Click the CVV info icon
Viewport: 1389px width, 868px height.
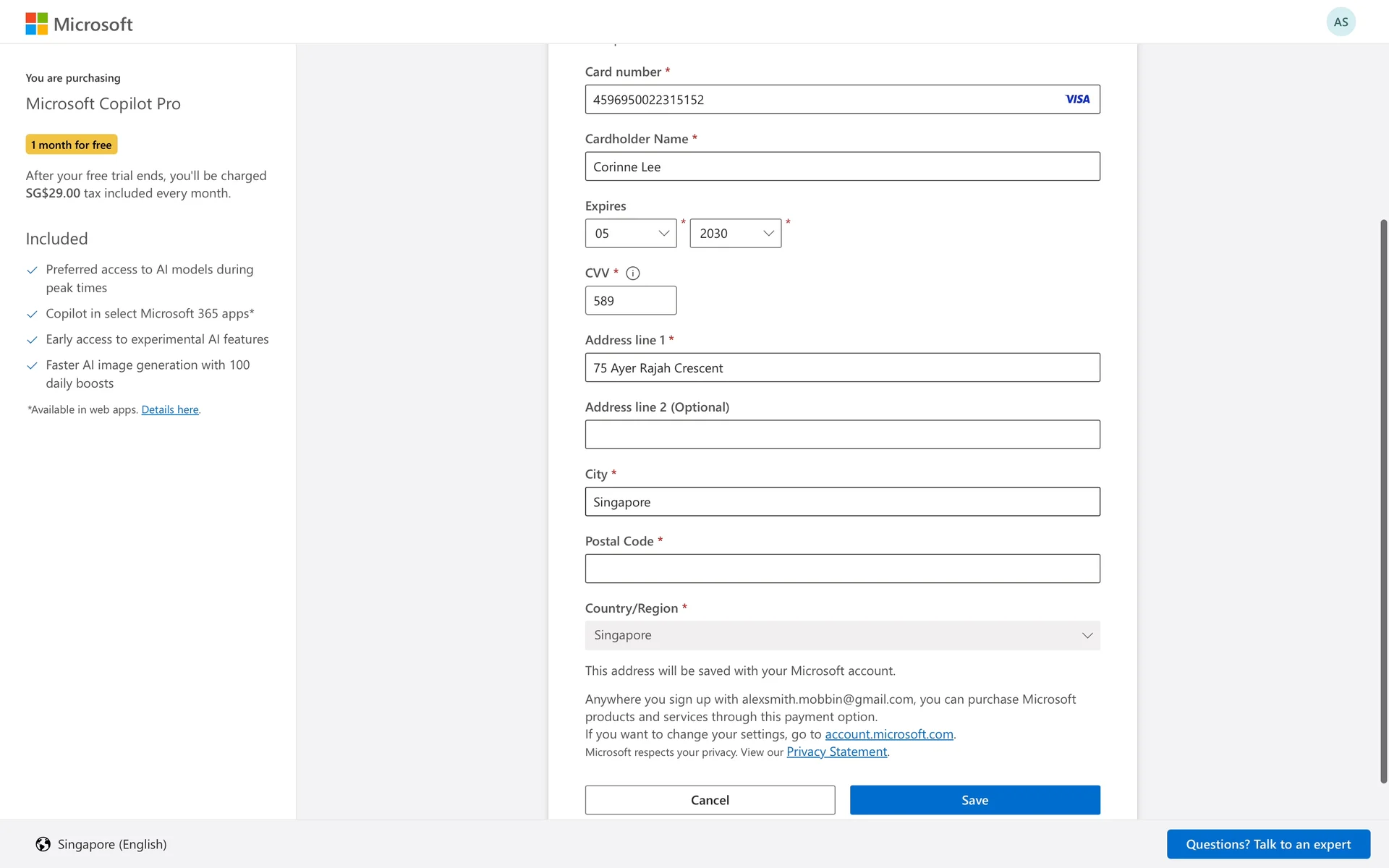point(633,273)
